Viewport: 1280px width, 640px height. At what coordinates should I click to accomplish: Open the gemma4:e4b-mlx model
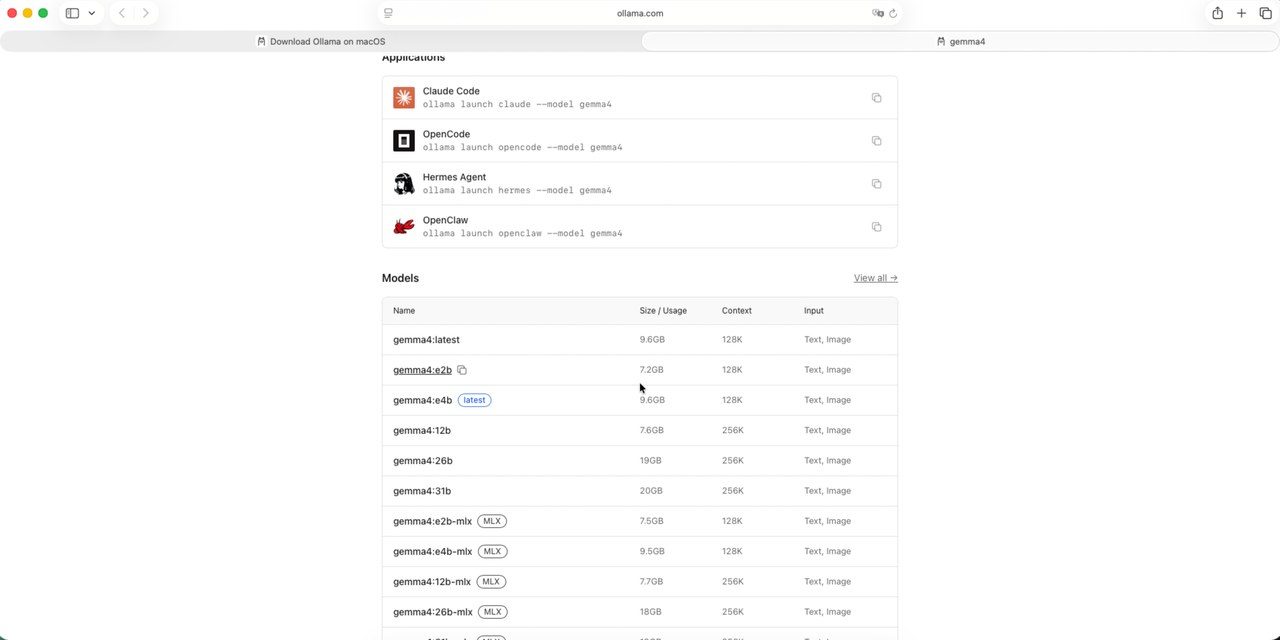(x=433, y=551)
